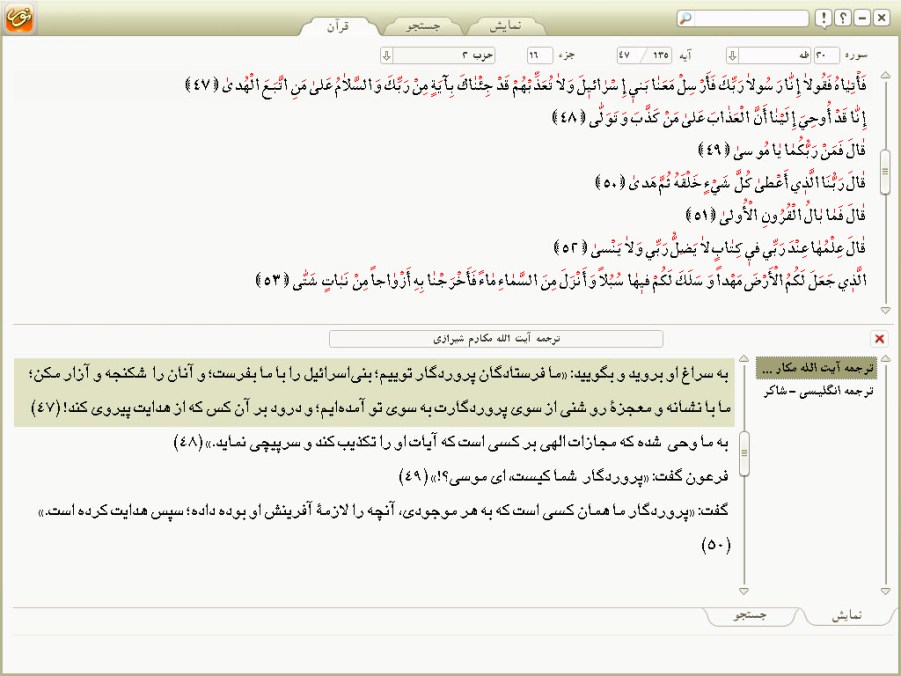Open the exclamation mark info button

click(x=823, y=18)
